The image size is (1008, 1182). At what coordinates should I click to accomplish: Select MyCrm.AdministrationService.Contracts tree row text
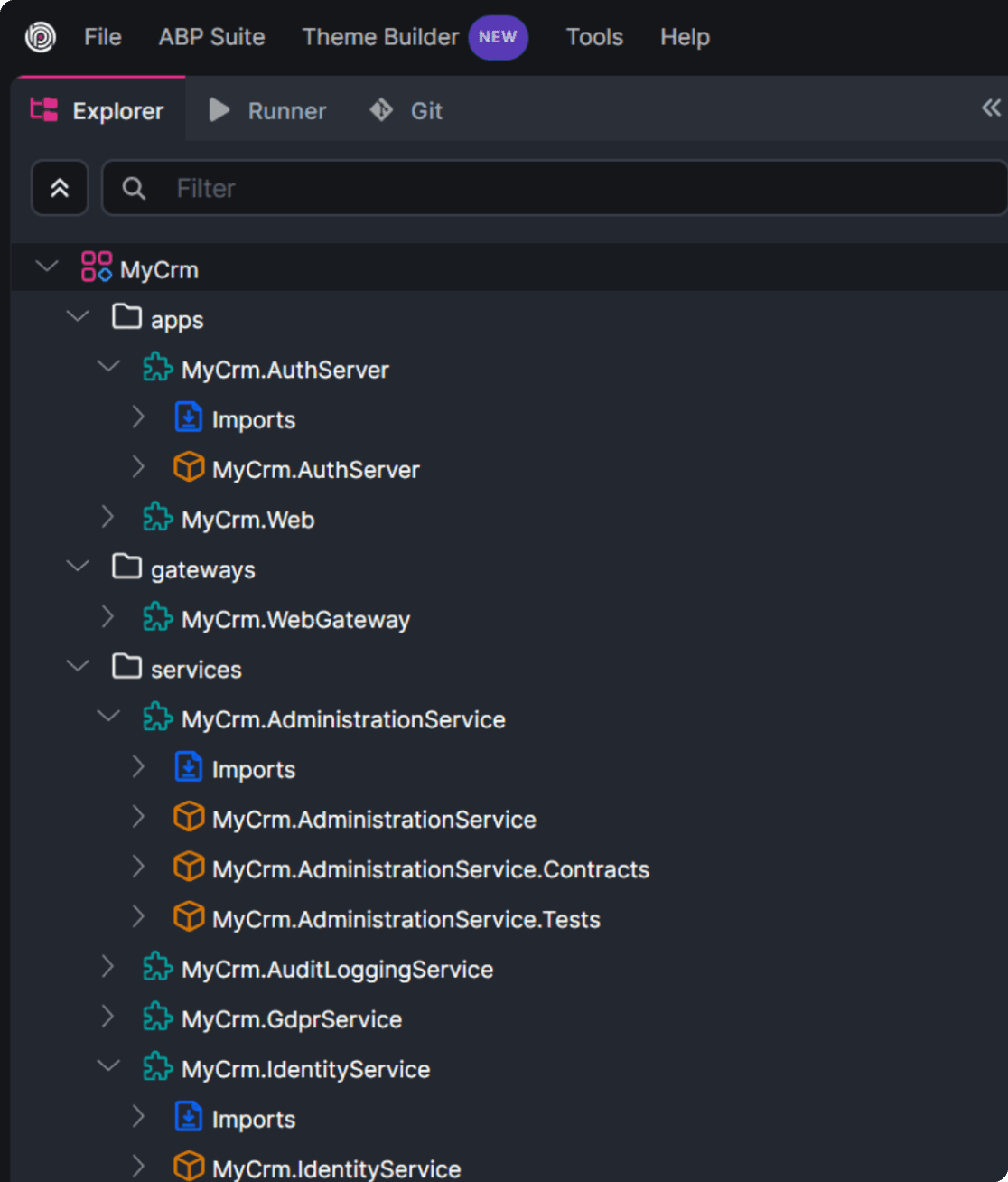click(x=431, y=869)
